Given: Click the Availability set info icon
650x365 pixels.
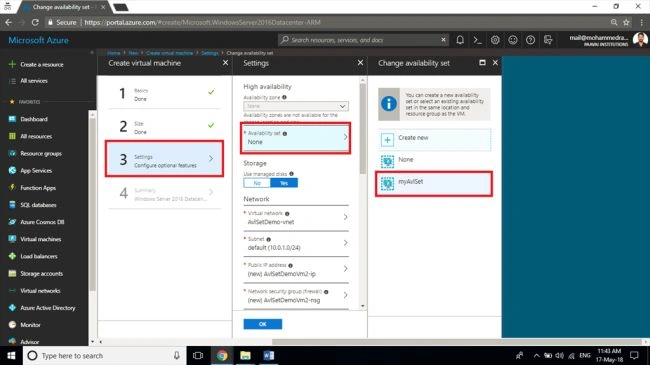Looking at the screenshot, I should click(285, 134).
